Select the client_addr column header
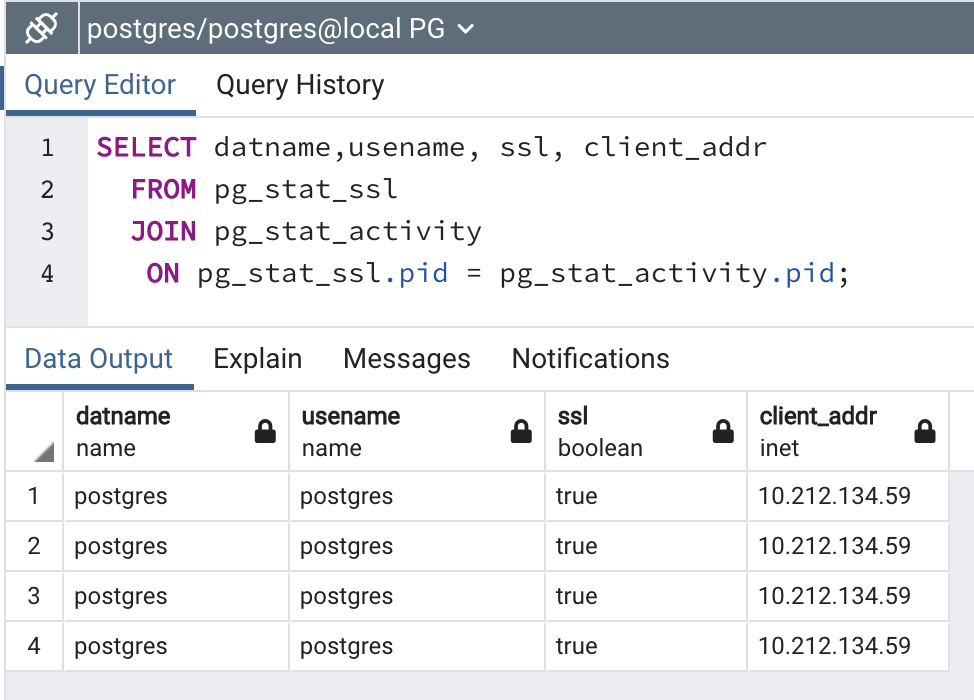This screenshot has width=974, height=700. pos(848,432)
